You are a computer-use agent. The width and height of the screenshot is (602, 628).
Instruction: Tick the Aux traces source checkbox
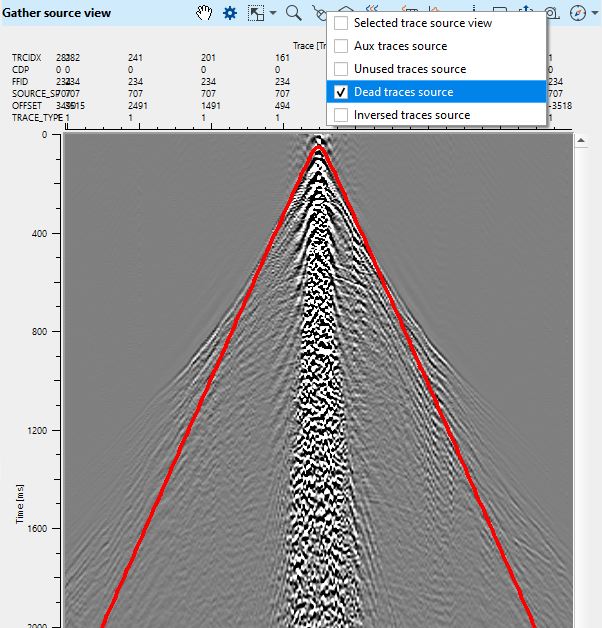tap(341, 46)
